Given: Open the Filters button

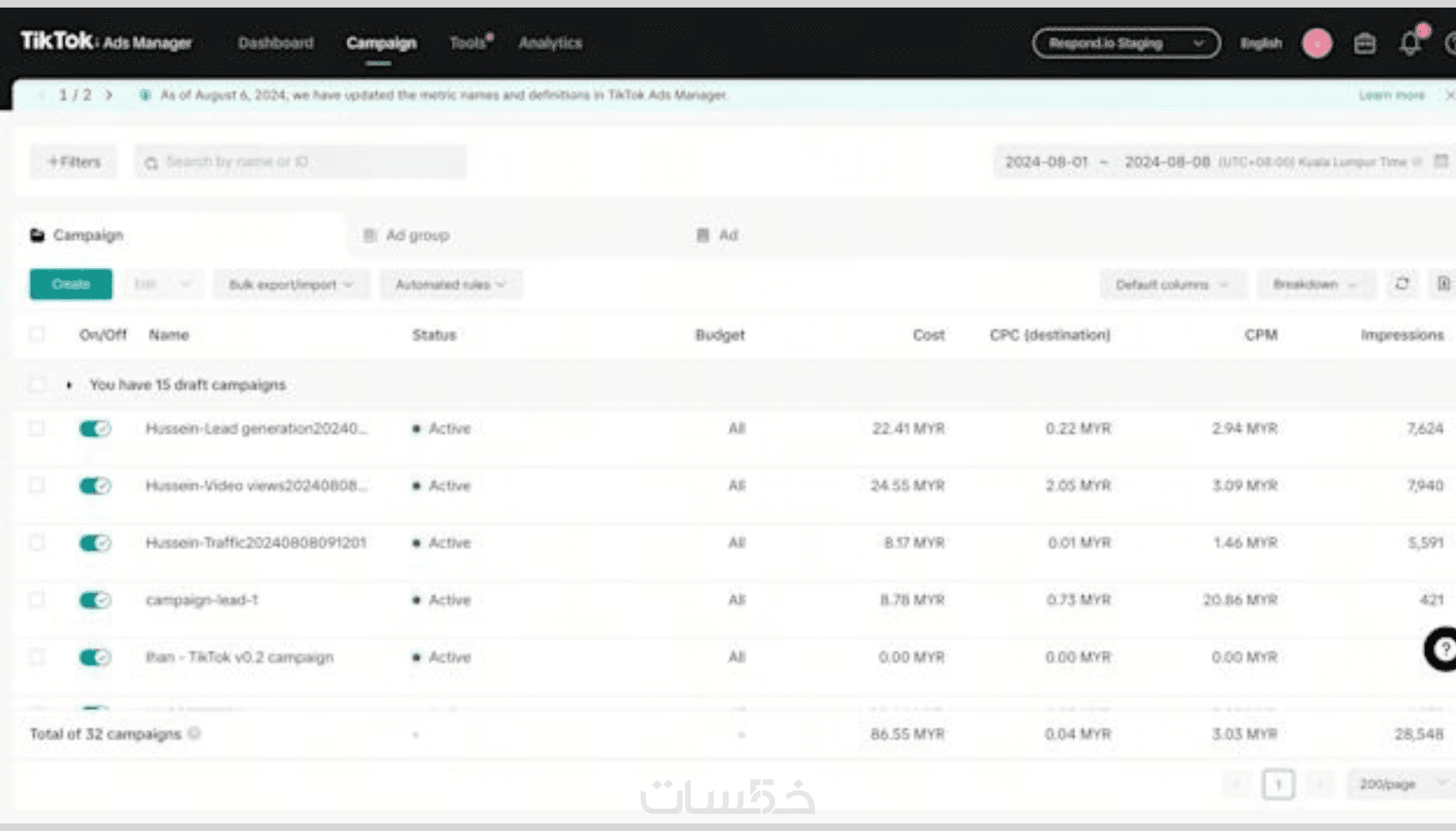Looking at the screenshot, I should (75, 162).
